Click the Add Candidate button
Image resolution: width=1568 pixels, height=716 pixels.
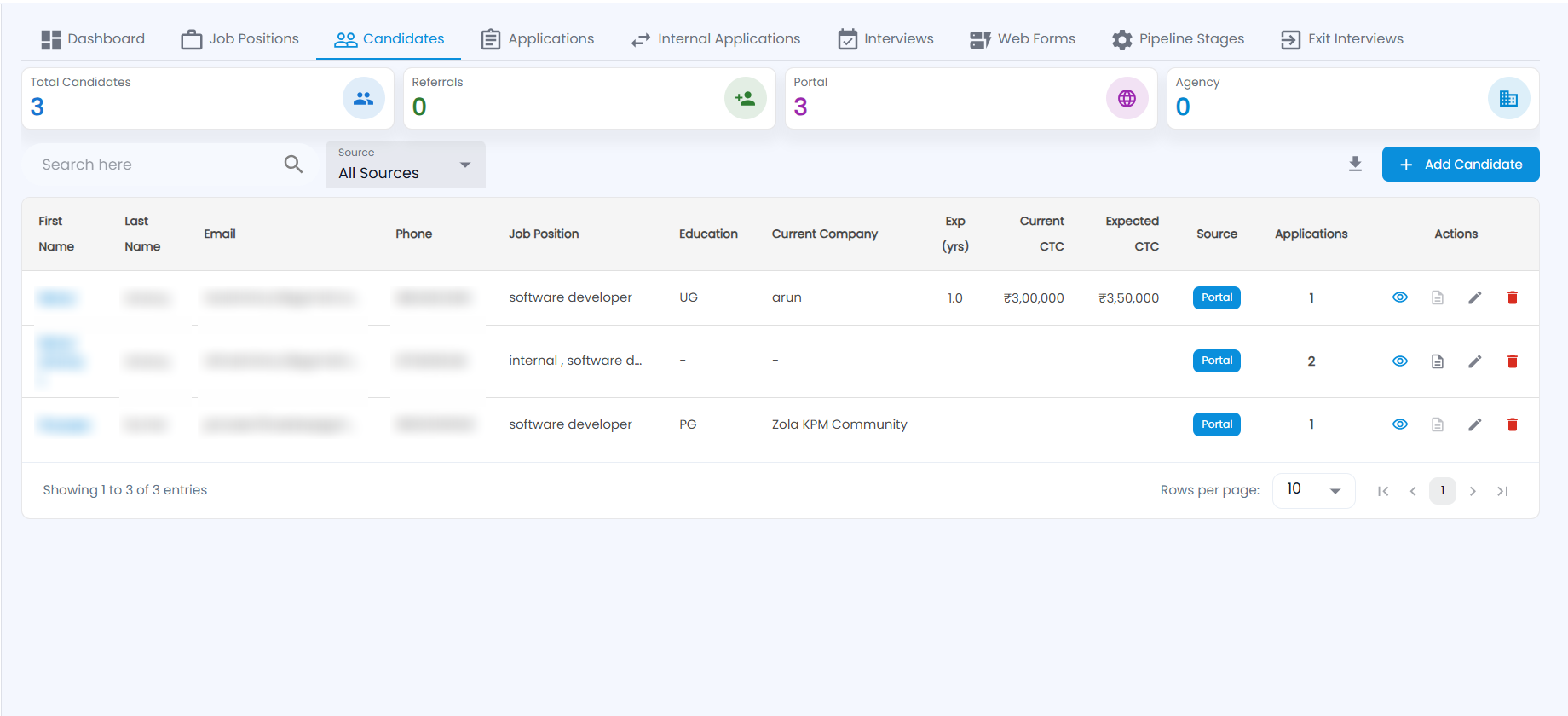point(1461,165)
